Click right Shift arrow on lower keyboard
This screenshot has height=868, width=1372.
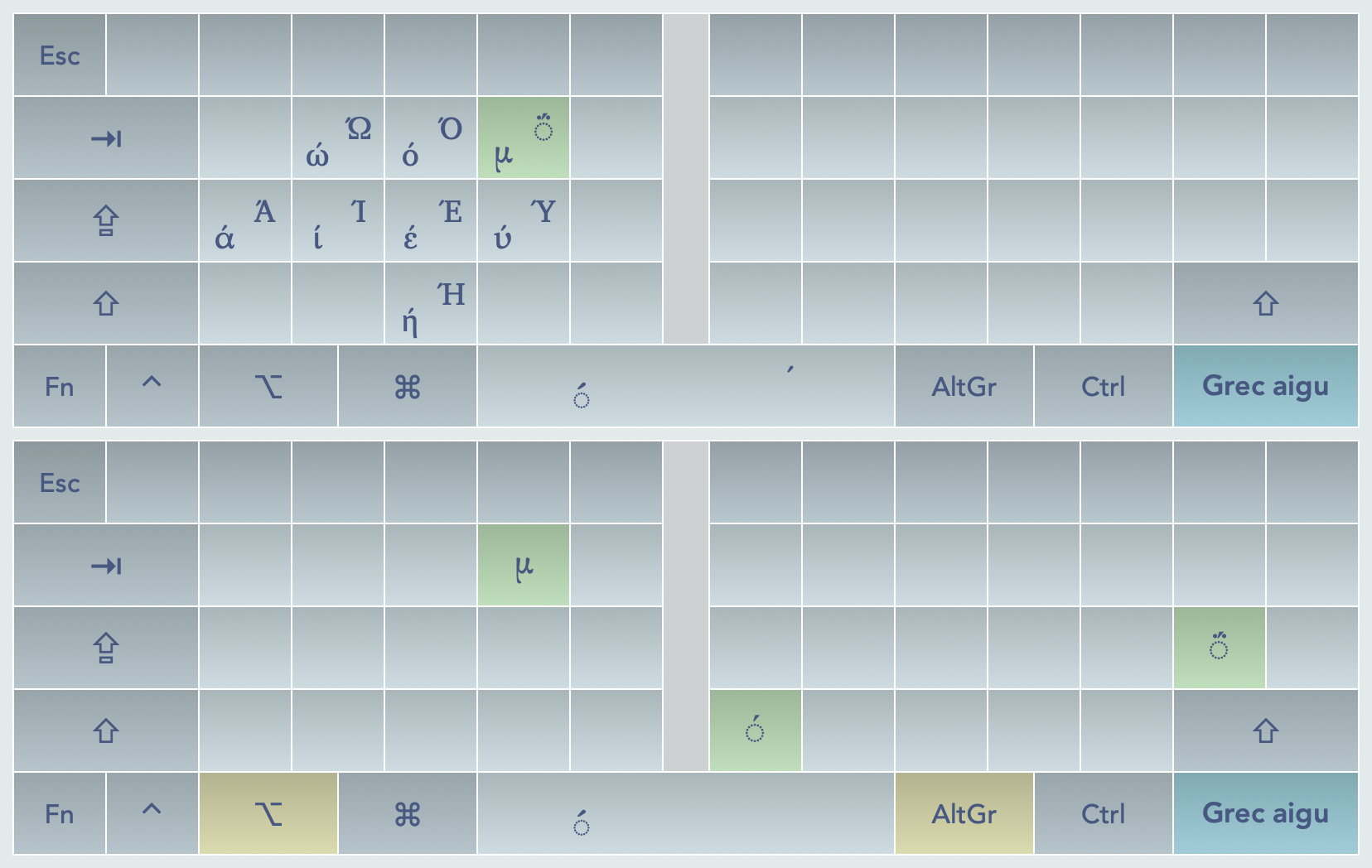(1265, 731)
